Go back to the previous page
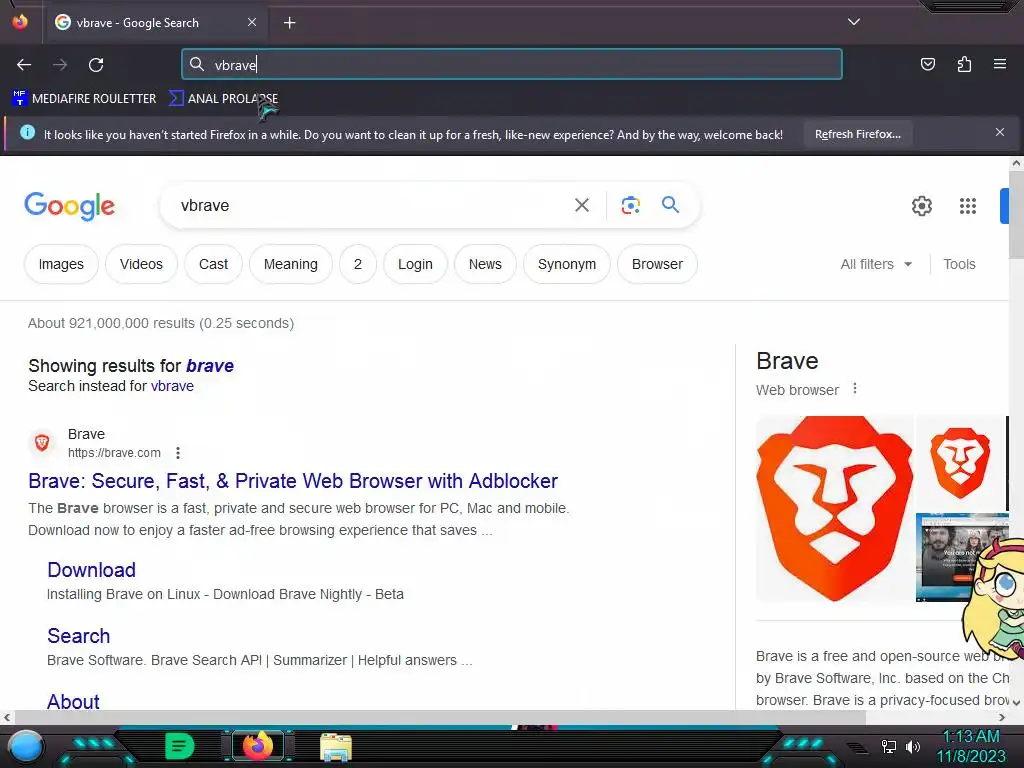The width and height of the screenshot is (1024, 768). (x=24, y=65)
